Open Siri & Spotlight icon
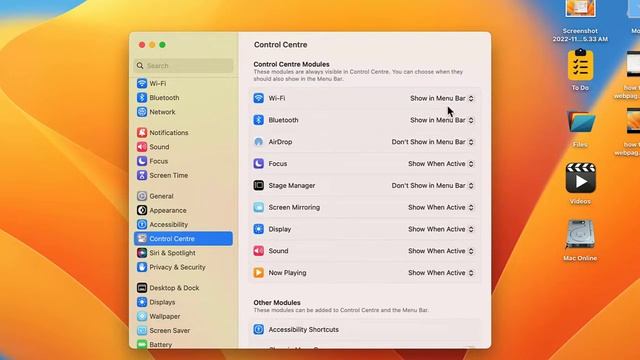640x360 pixels. [x=142, y=253]
